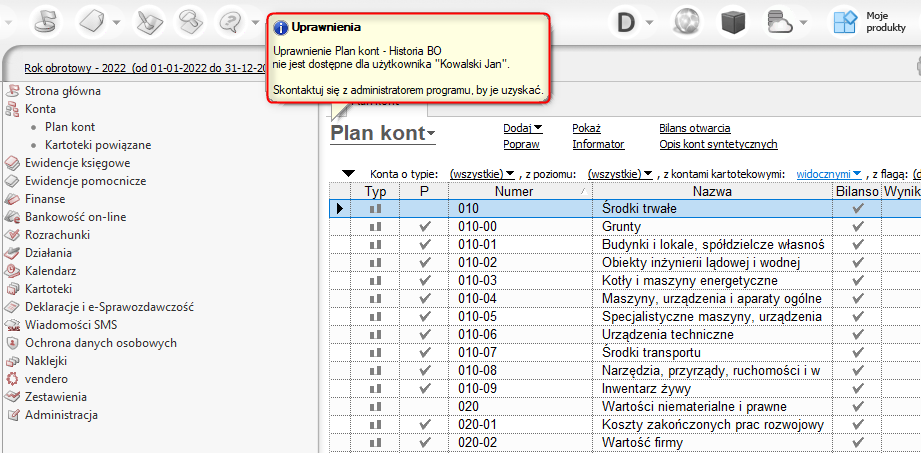Sort by the Numer column header
The image size is (921, 453).
coord(520,191)
